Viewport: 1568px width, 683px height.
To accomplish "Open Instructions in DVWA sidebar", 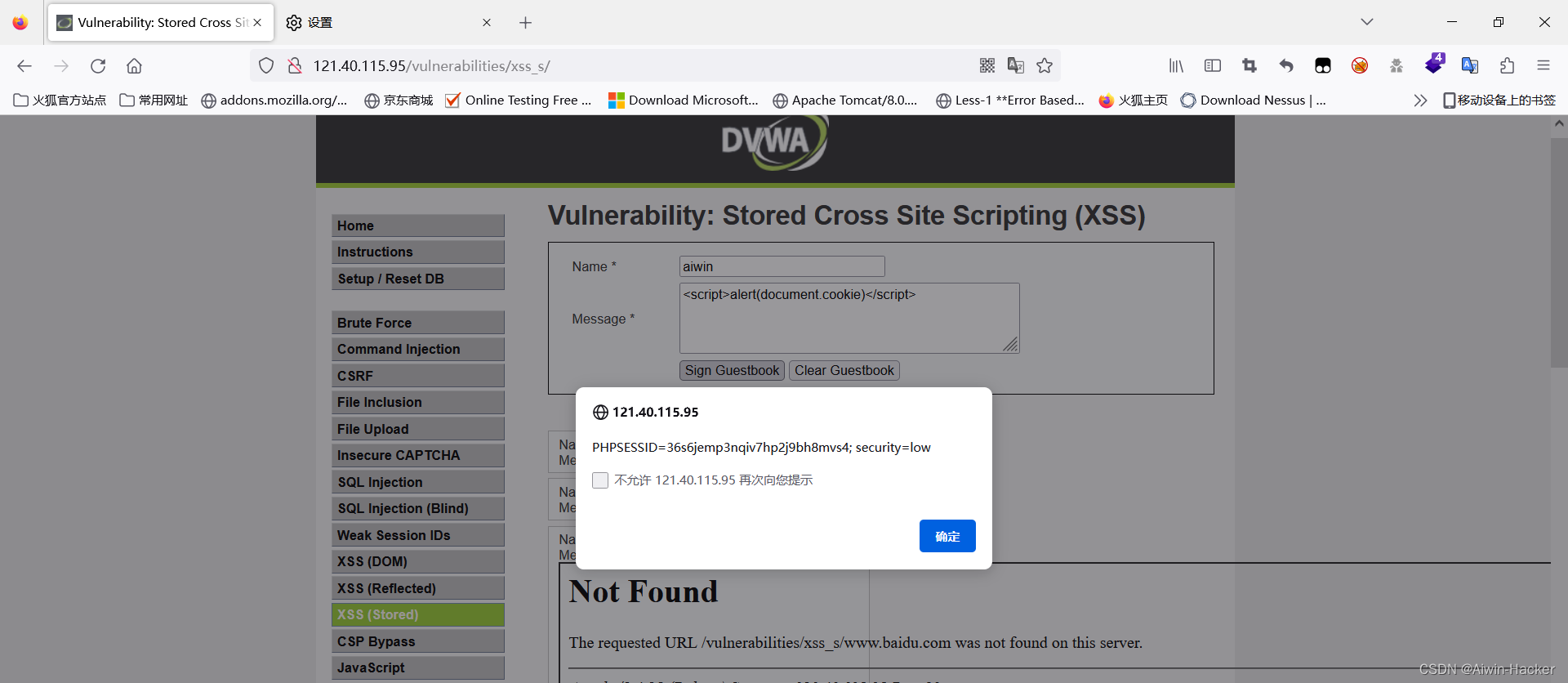I will pyautogui.click(x=418, y=252).
